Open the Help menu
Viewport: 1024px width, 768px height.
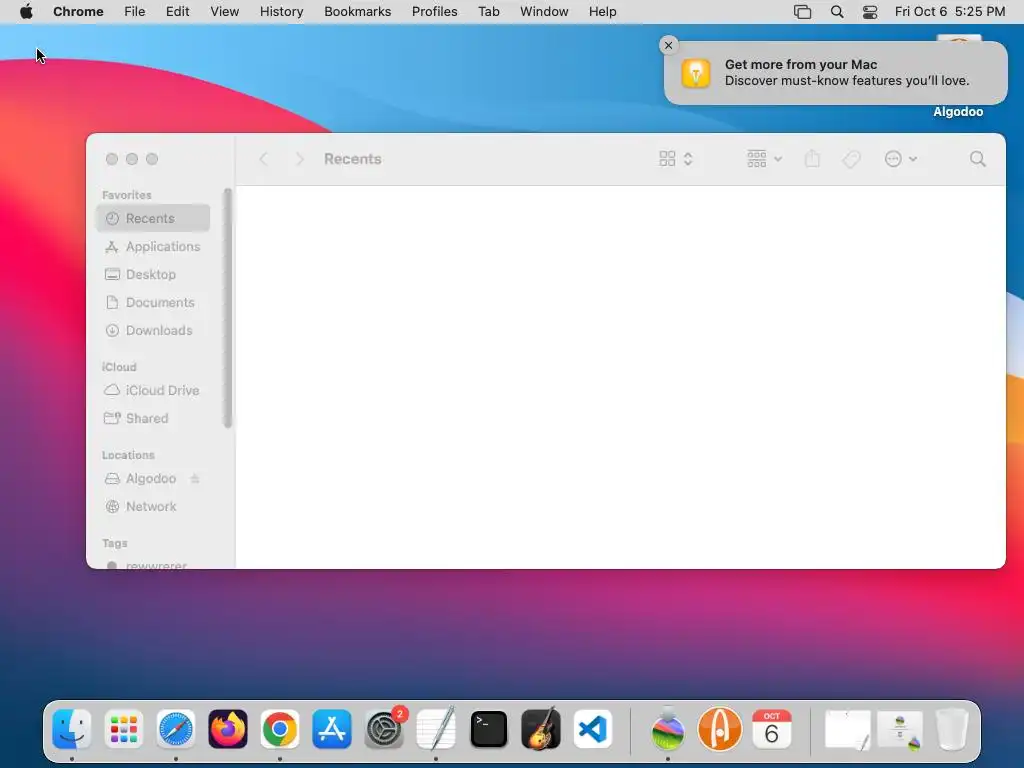(x=602, y=12)
